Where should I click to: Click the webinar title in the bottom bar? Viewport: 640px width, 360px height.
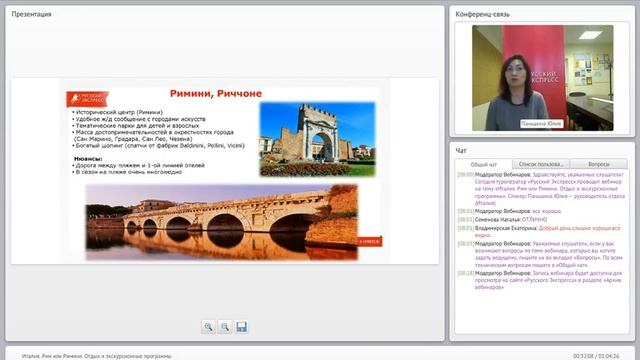click(97, 356)
